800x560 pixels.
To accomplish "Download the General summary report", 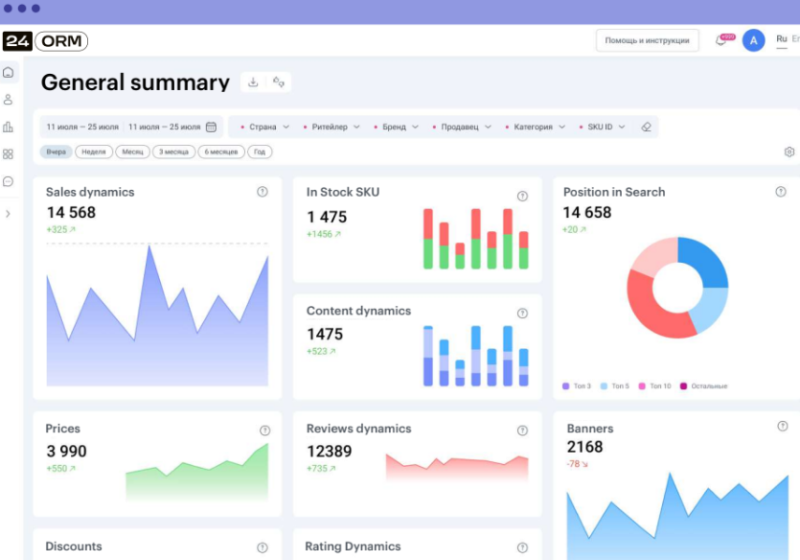I will coord(253,82).
